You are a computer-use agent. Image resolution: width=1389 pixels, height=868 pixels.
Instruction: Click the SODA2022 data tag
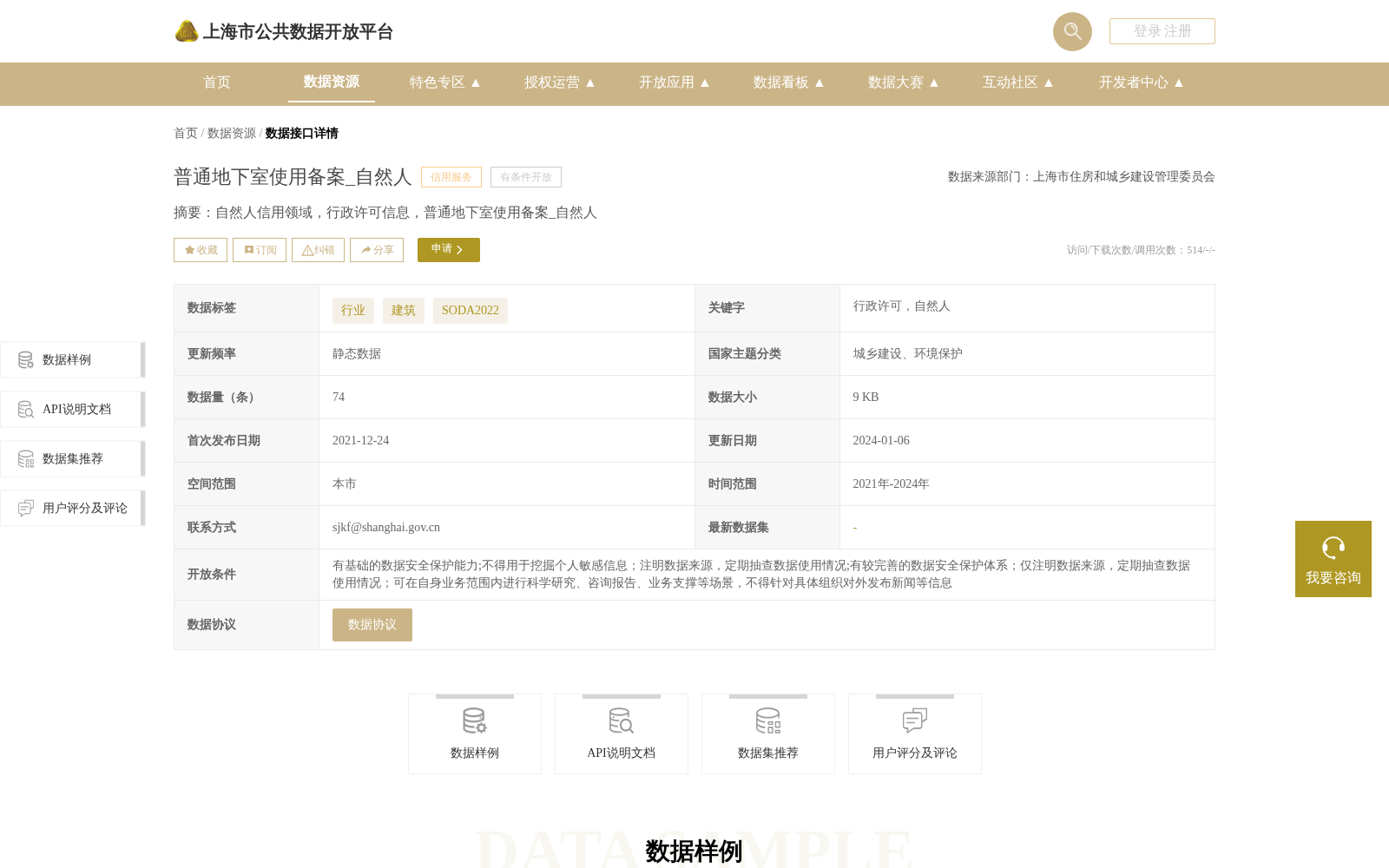tap(471, 311)
